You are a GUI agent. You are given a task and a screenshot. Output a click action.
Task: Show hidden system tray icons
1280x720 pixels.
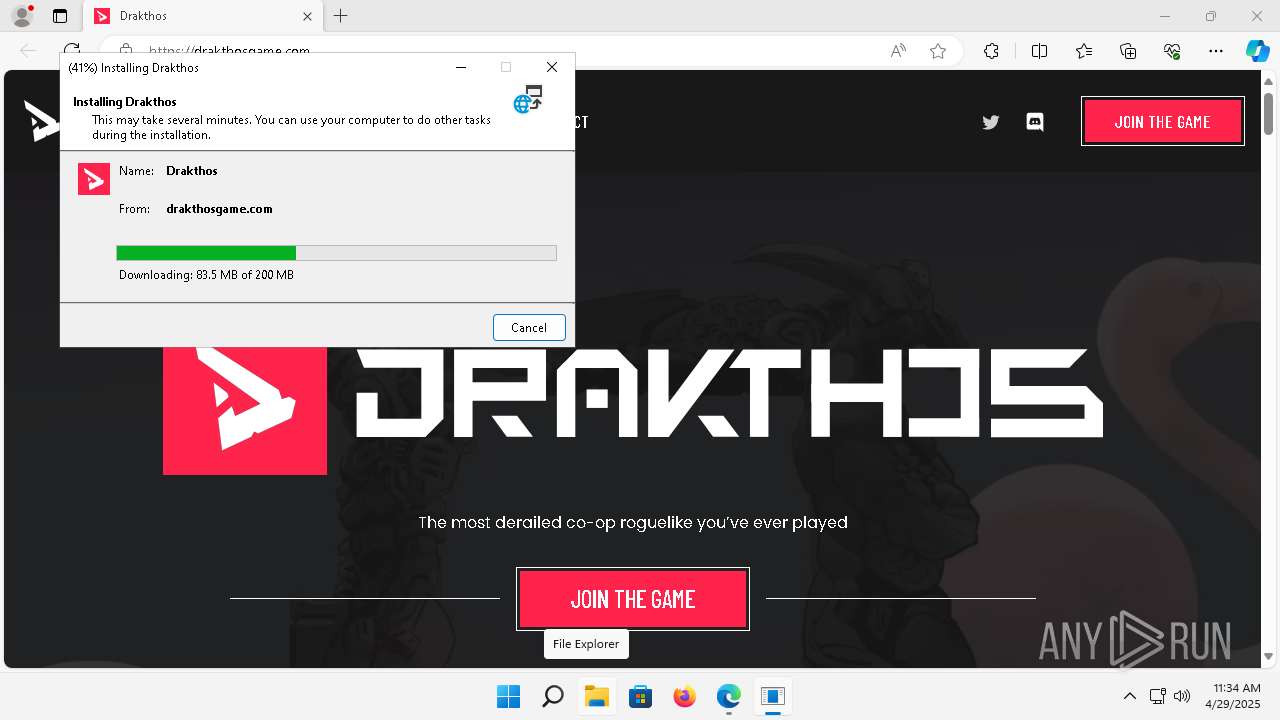pos(1130,696)
